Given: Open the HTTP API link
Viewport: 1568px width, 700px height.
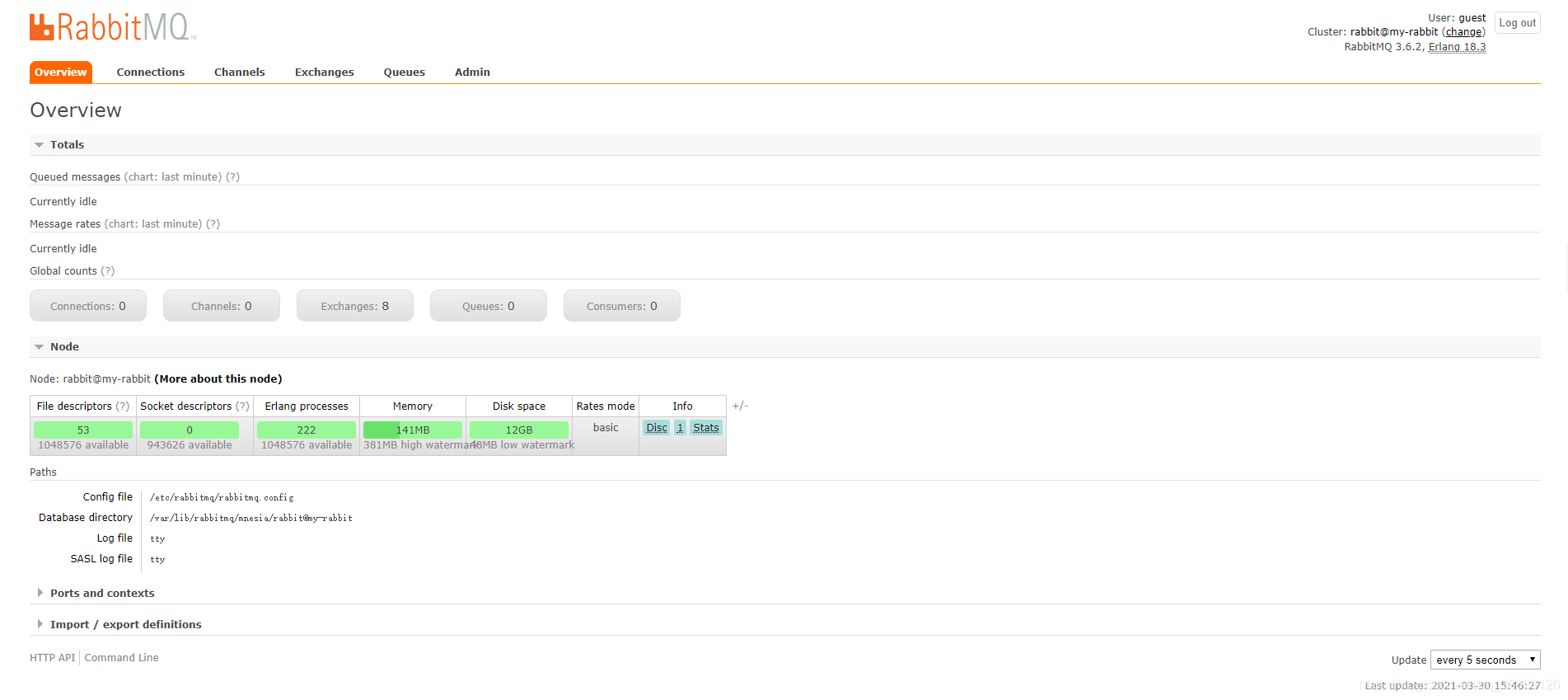Looking at the screenshot, I should point(52,658).
